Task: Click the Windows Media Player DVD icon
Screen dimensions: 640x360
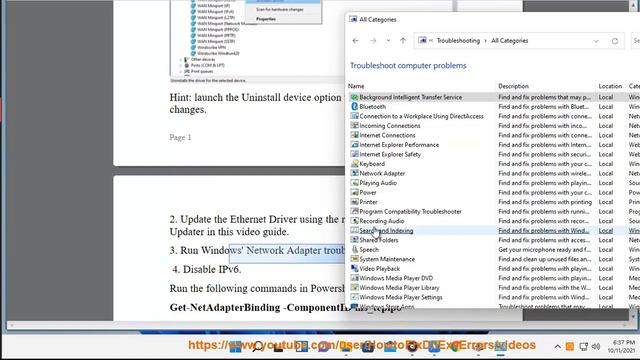Action: [x=354, y=278]
